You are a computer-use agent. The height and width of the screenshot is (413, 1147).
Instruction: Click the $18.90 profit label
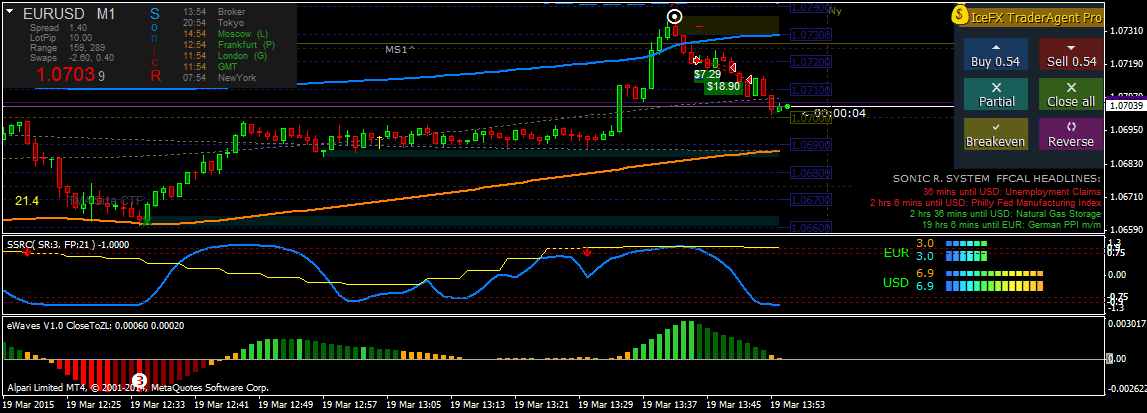click(723, 86)
